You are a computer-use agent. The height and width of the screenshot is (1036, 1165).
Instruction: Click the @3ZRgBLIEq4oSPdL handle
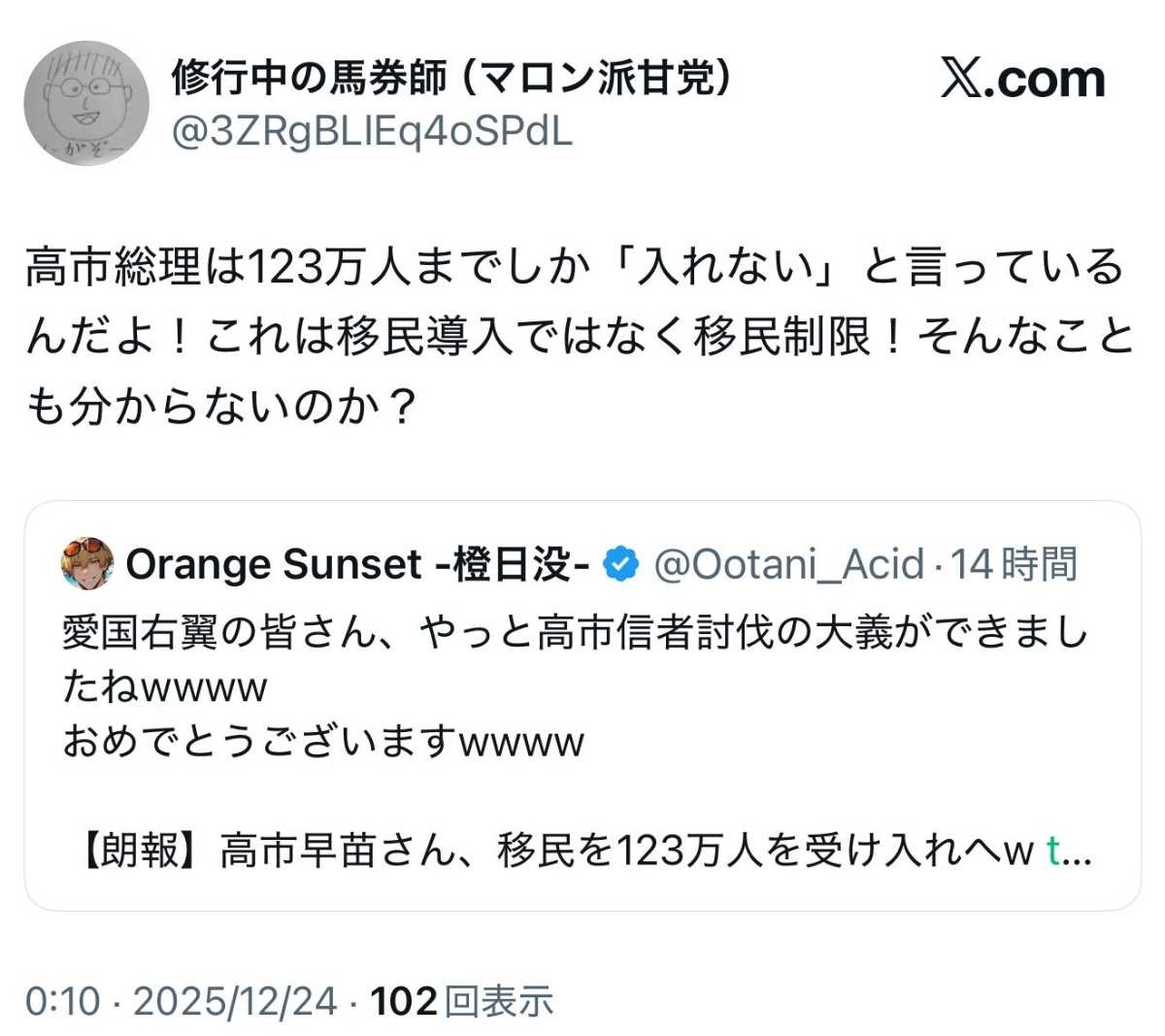pos(373,131)
